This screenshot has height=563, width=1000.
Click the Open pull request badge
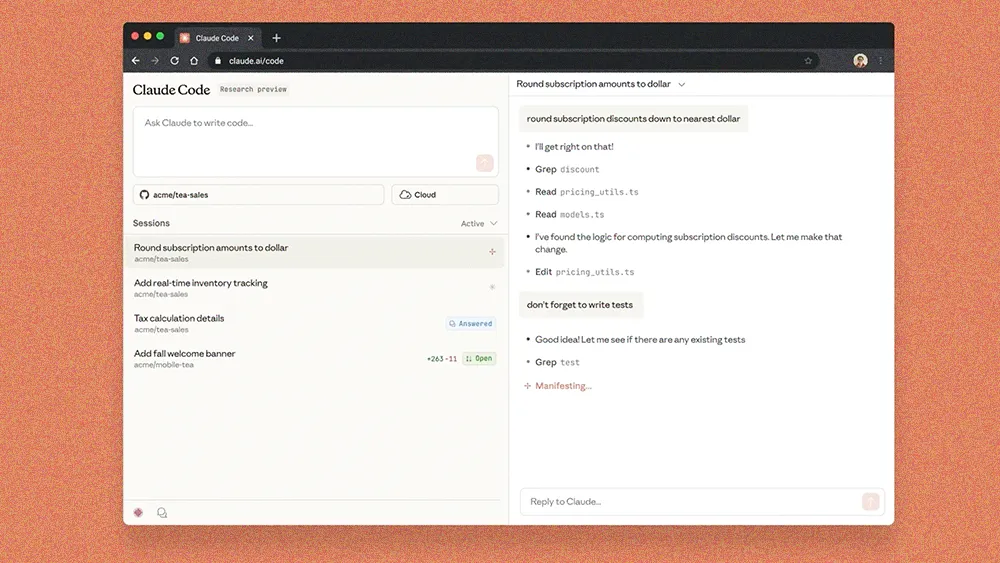479,358
